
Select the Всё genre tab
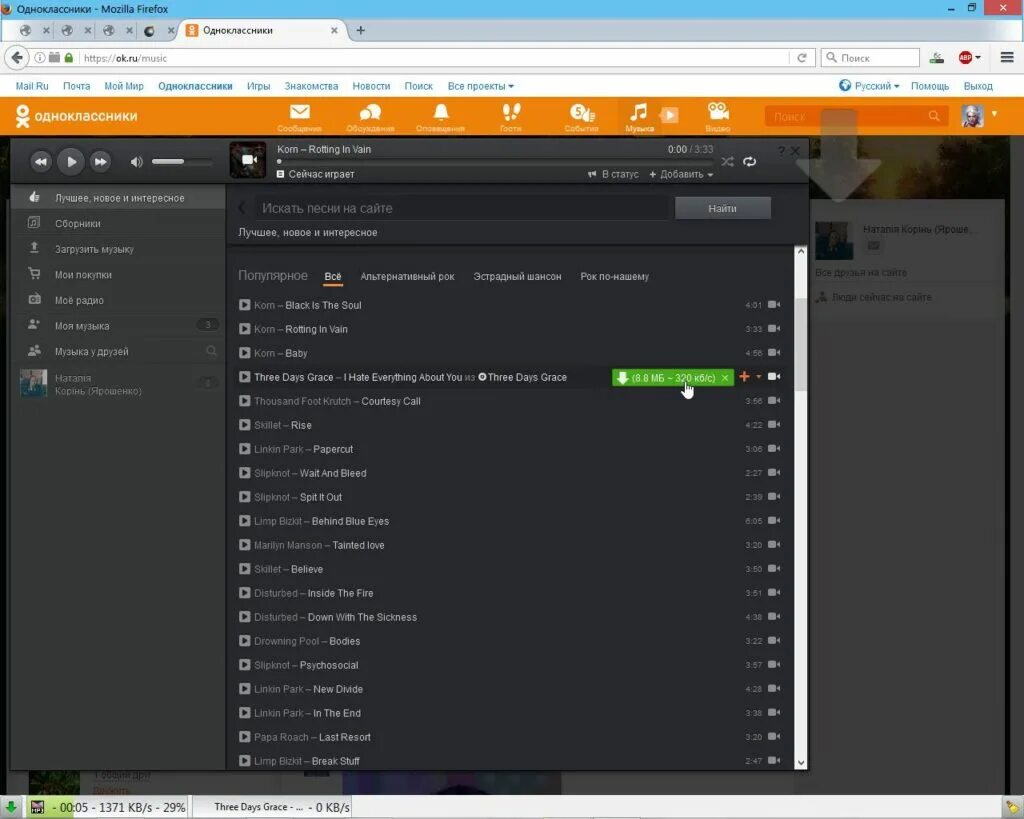(333, 276)
